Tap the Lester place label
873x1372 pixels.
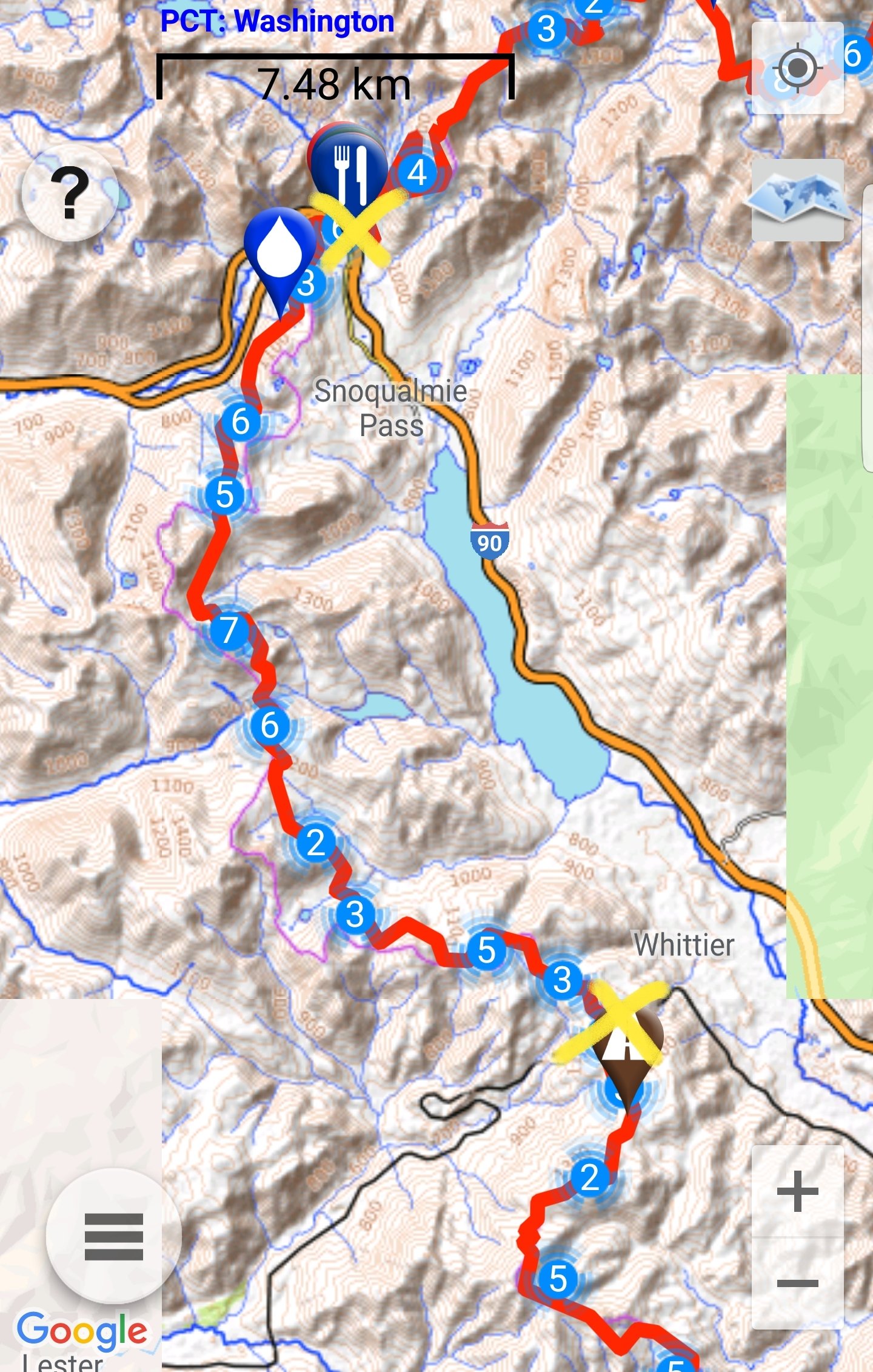coord(63,1362)
